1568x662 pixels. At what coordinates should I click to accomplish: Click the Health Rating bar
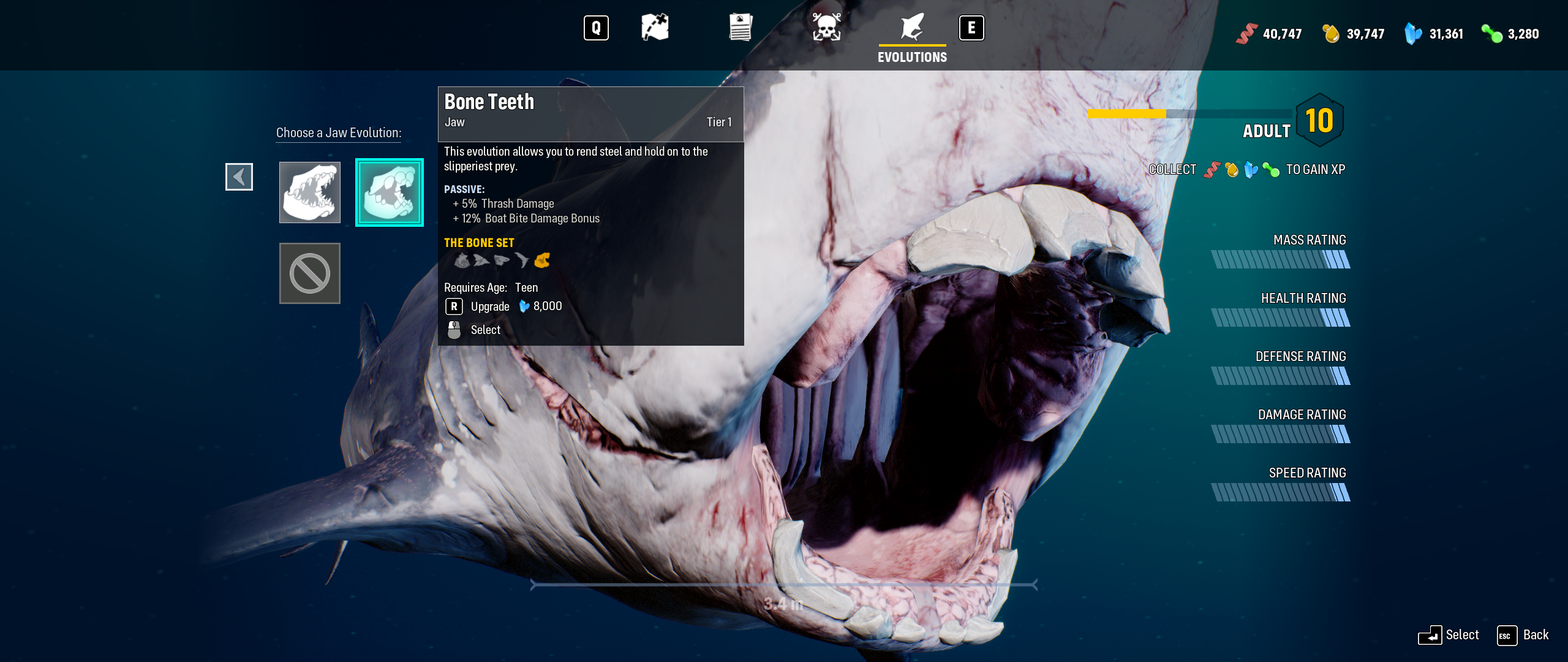[x=1281, y=318]
